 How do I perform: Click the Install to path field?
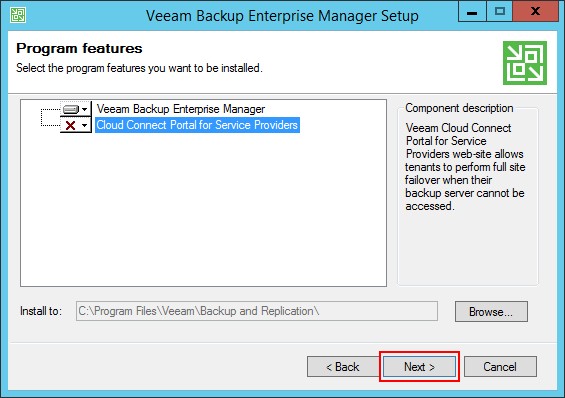pos(257,311)
